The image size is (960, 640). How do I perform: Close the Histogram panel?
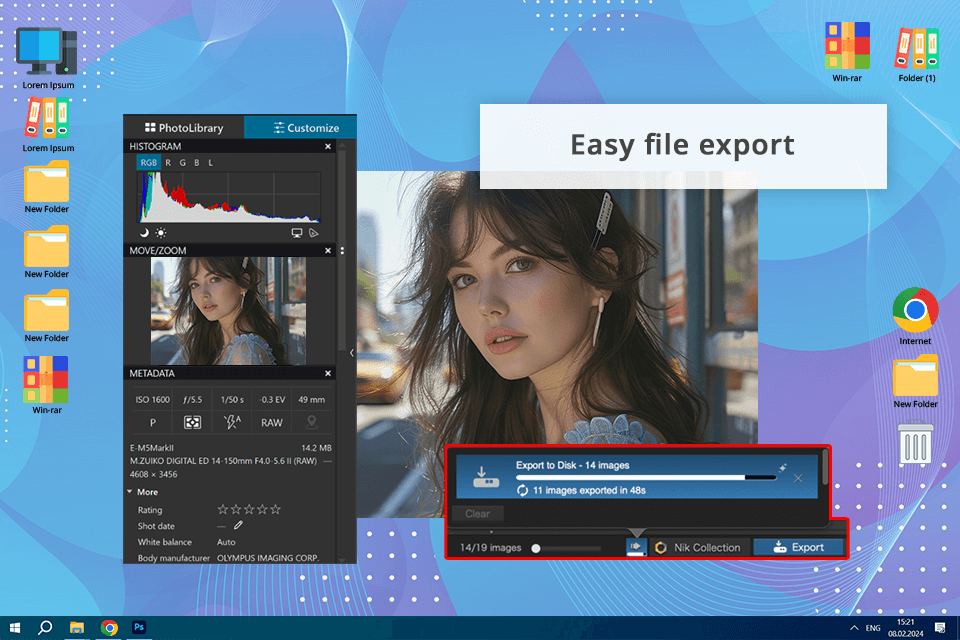(x=328, y=146)
